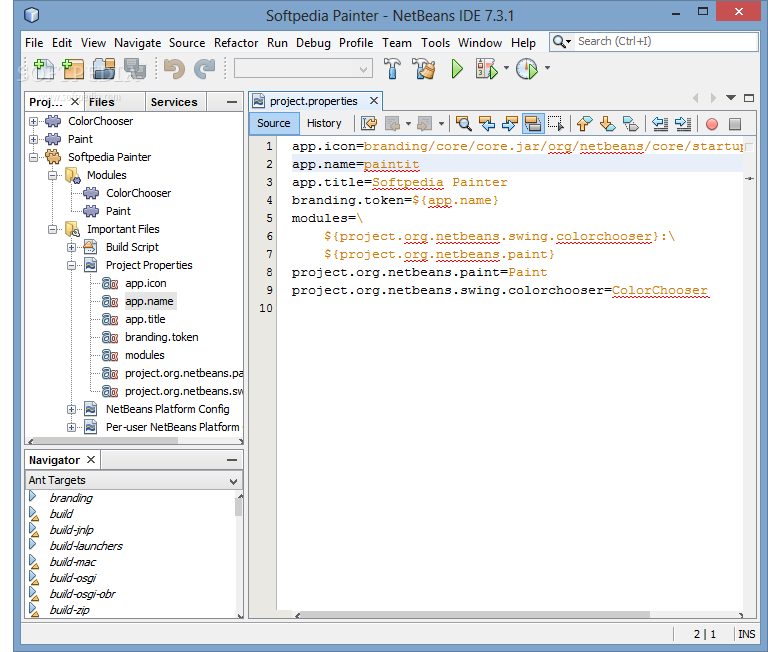Select the app.title tree item

coord(145,319)
